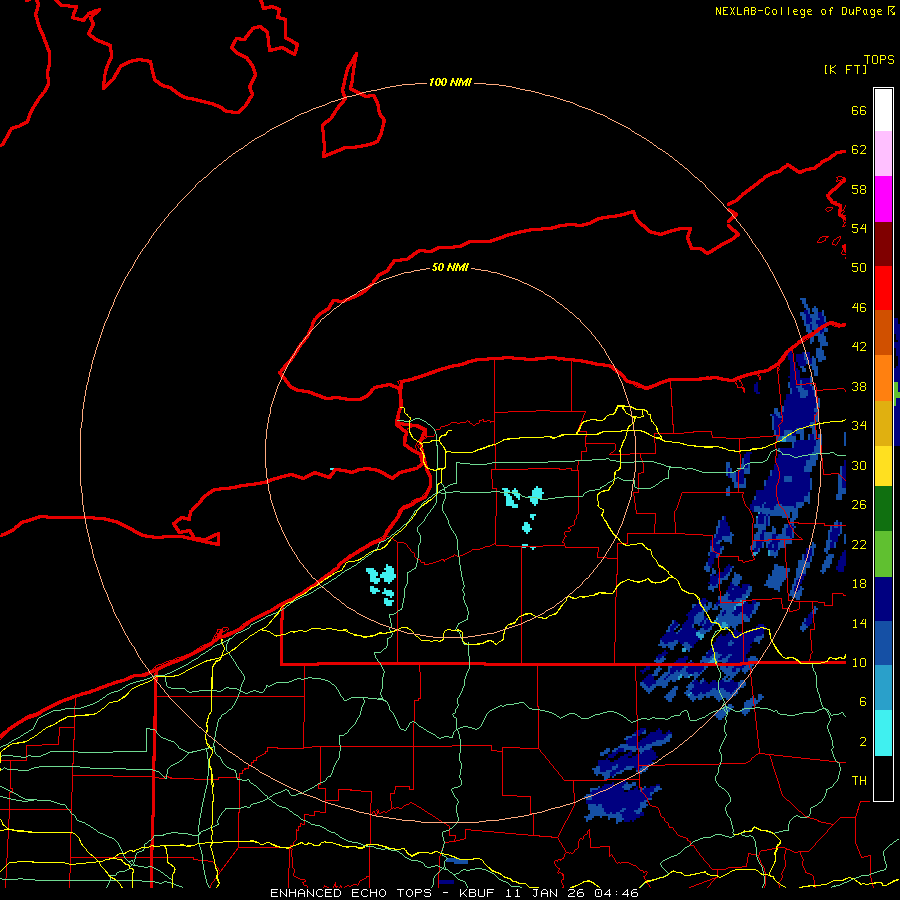
Task: Click the light green legend swatch
Action: [x=883, y=554]
